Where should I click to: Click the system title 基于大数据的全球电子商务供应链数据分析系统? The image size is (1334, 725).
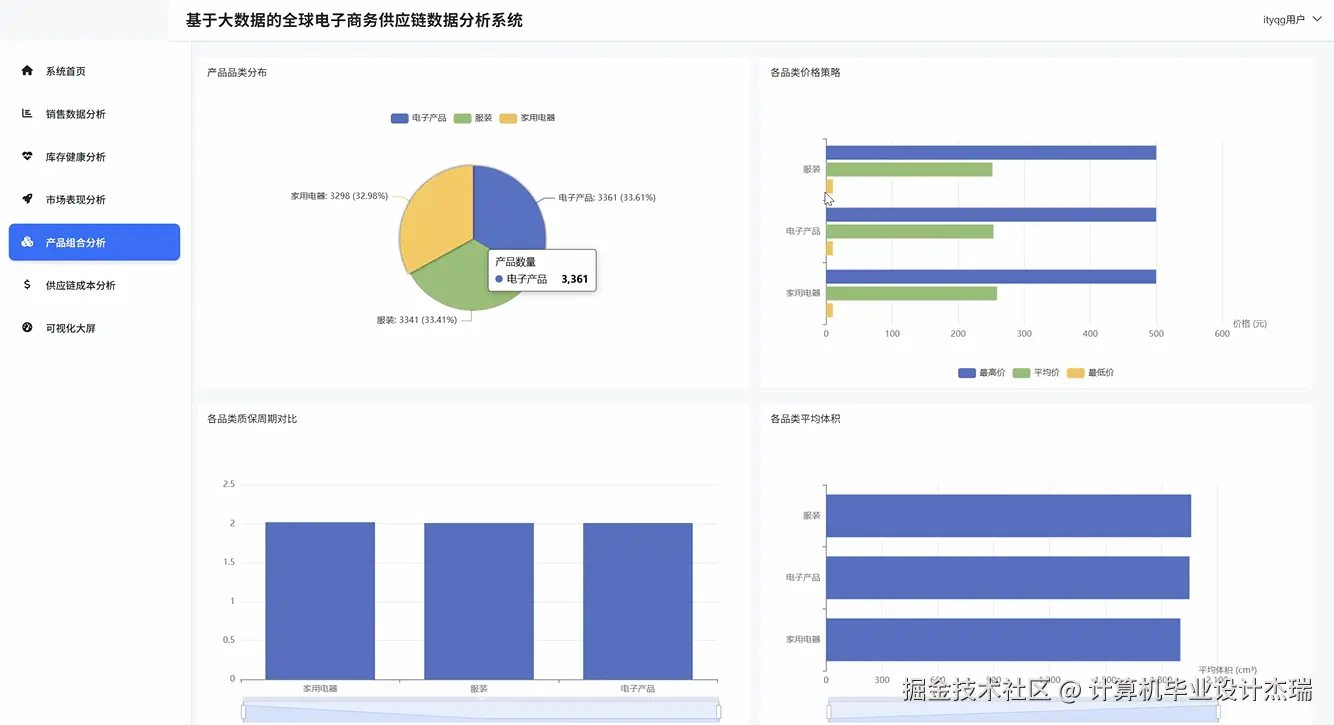(x=354, y=20)
